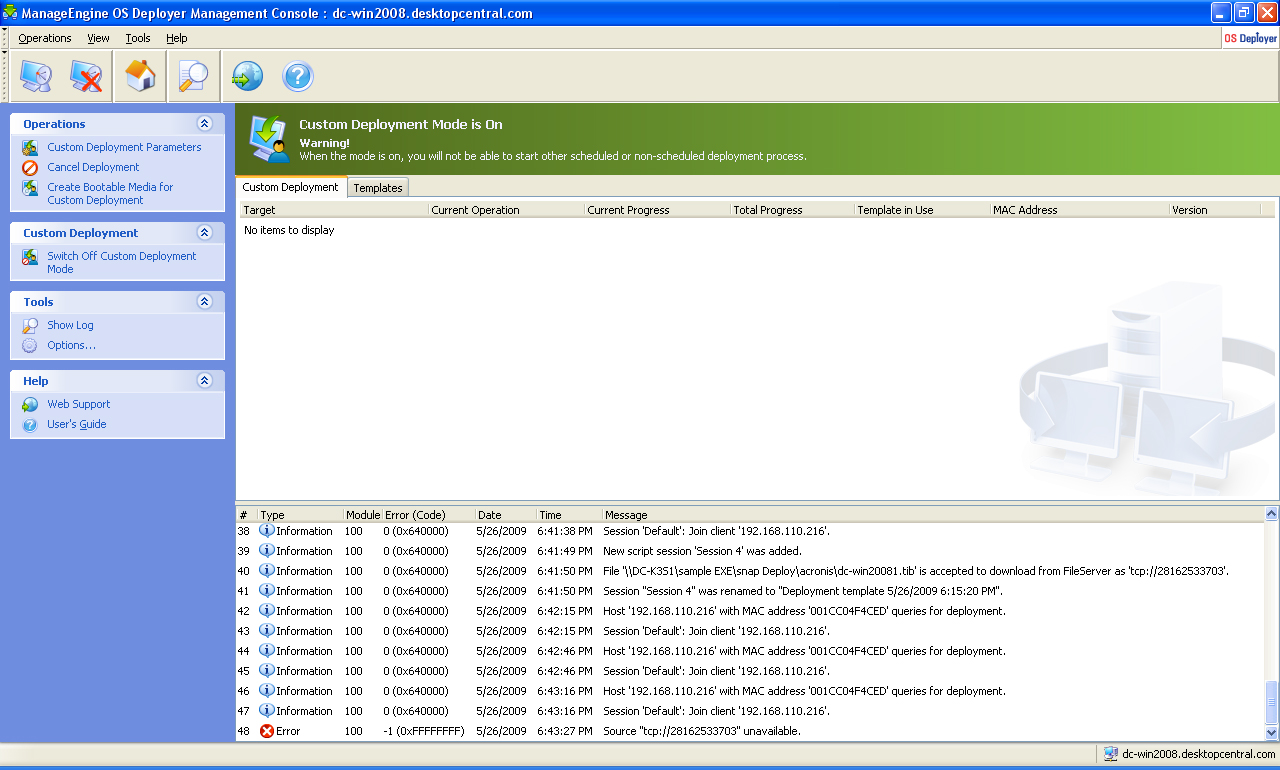Click the Information icon in log row 40

point(267,571)
